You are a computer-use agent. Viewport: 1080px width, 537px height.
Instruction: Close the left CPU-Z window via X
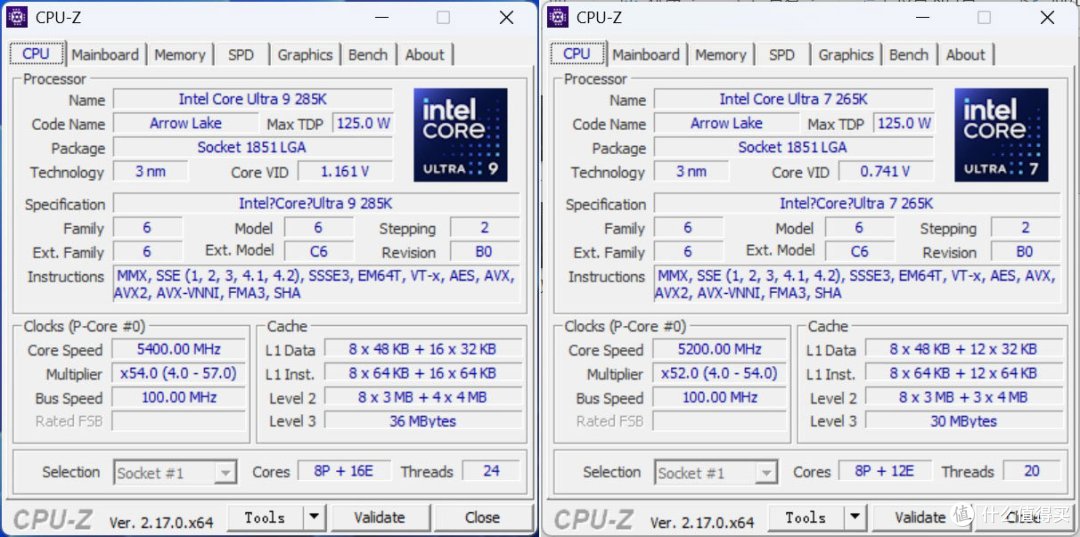[x=506, y=18]
